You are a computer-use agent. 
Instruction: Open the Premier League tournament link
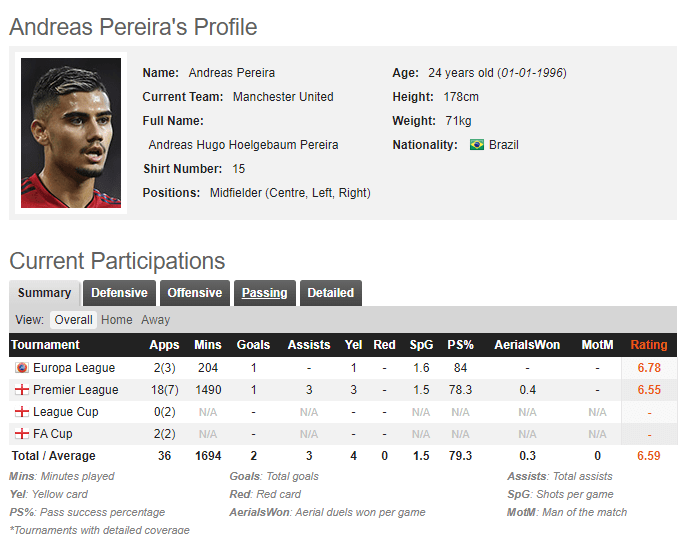(75, 390)
